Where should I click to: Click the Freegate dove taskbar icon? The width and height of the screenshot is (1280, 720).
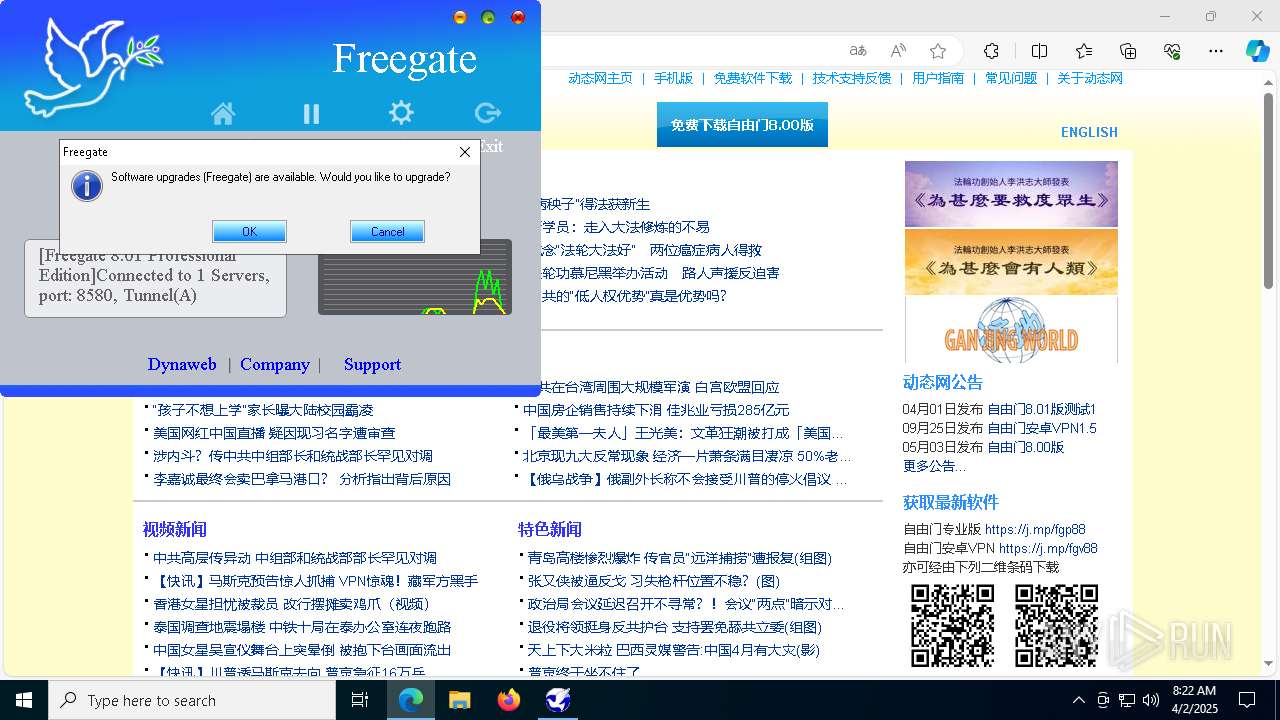(558, 700)
